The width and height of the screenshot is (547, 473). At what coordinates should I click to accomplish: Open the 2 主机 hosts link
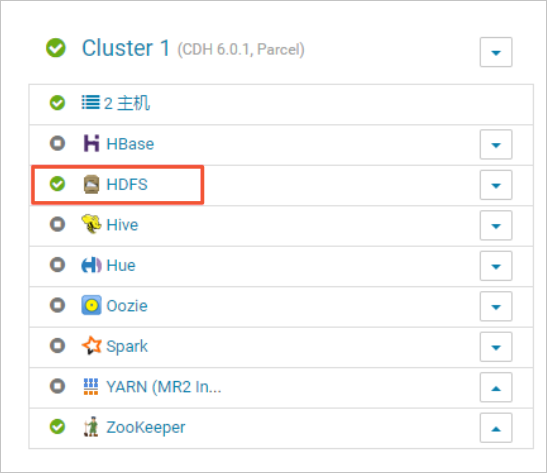[127, 103]
